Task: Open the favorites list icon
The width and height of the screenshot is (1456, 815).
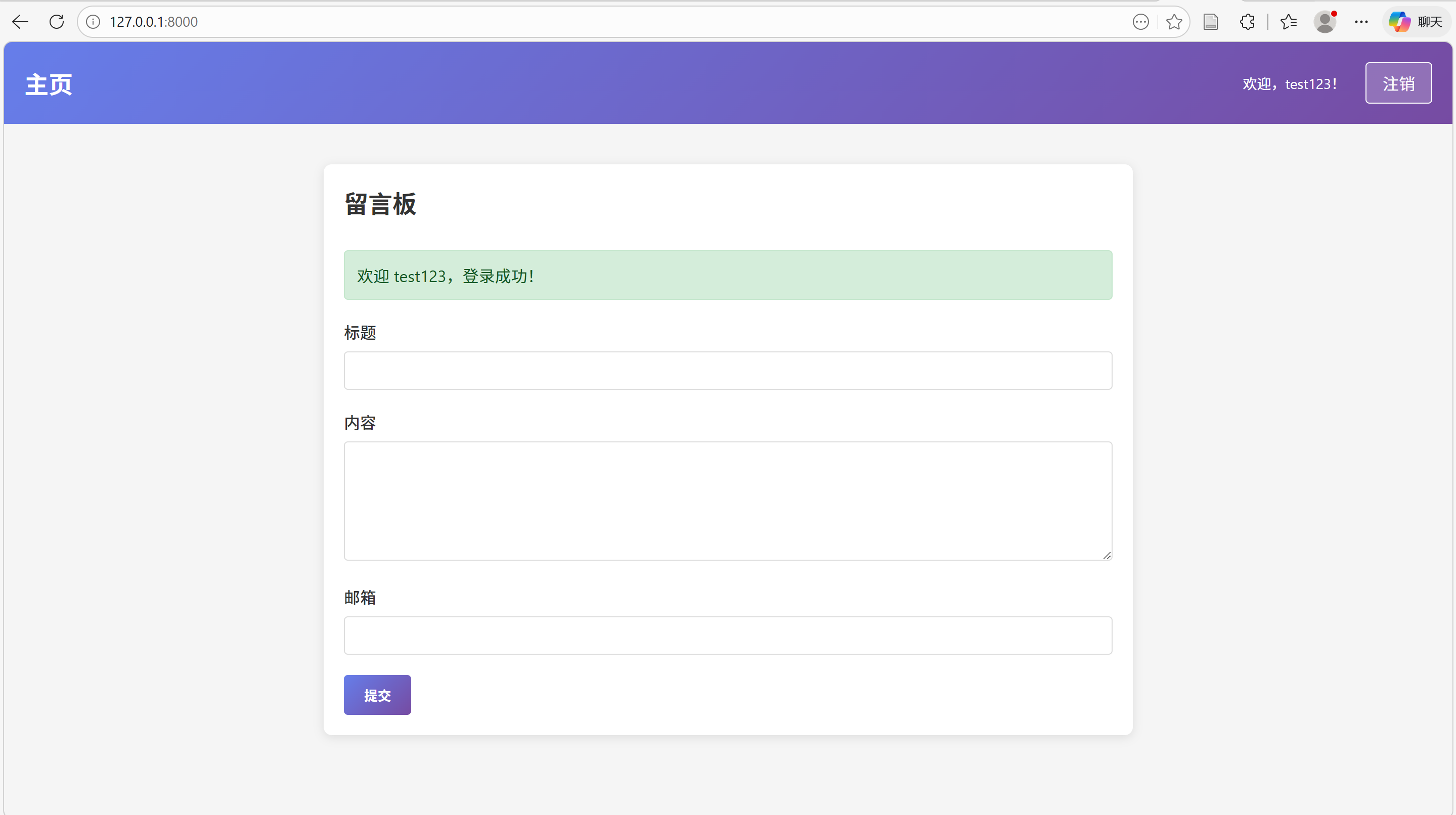Action: (1288, 22)
